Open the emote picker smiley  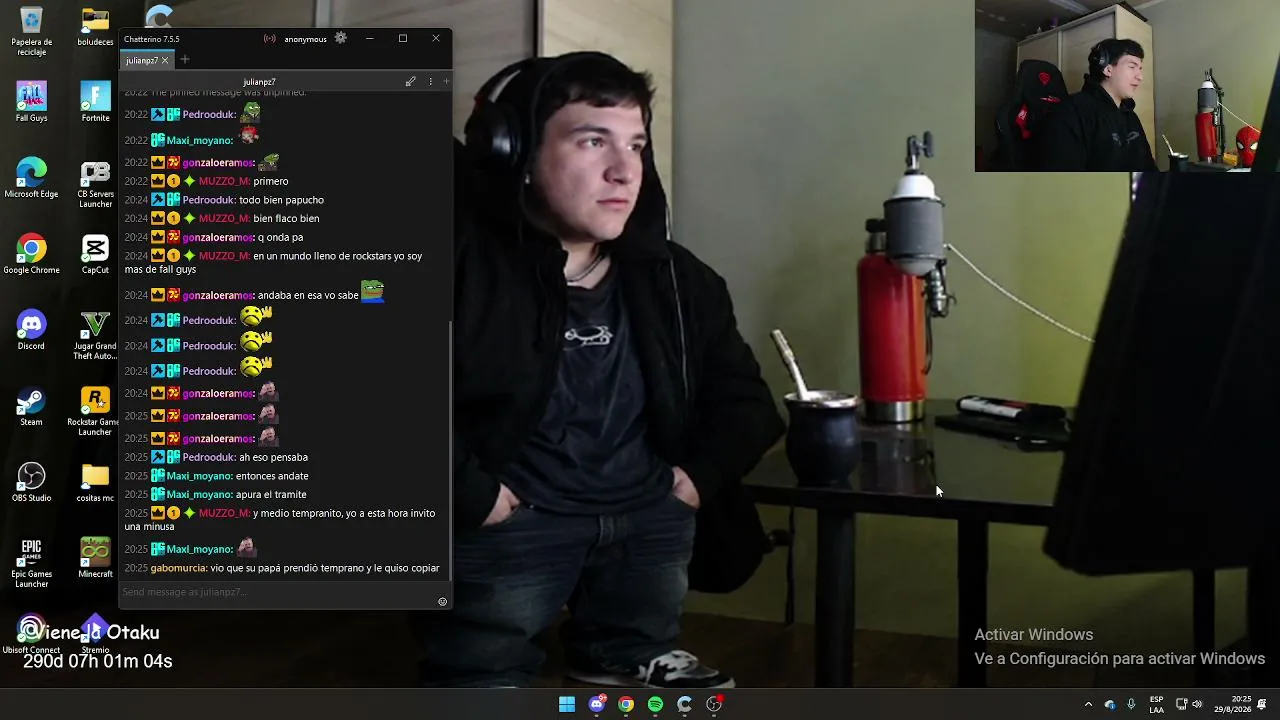pos(443,601)
